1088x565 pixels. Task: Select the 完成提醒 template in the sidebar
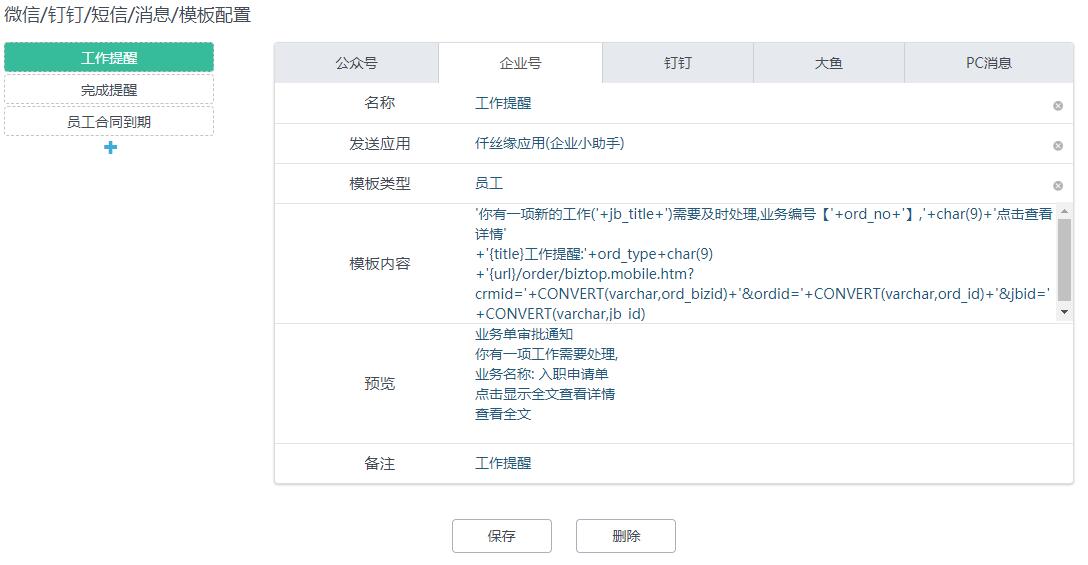109,90
